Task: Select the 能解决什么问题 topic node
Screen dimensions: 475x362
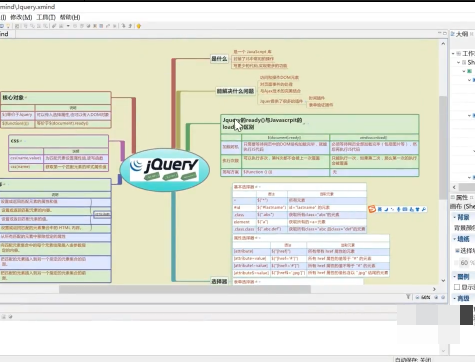Action: (x=235, y=91)
